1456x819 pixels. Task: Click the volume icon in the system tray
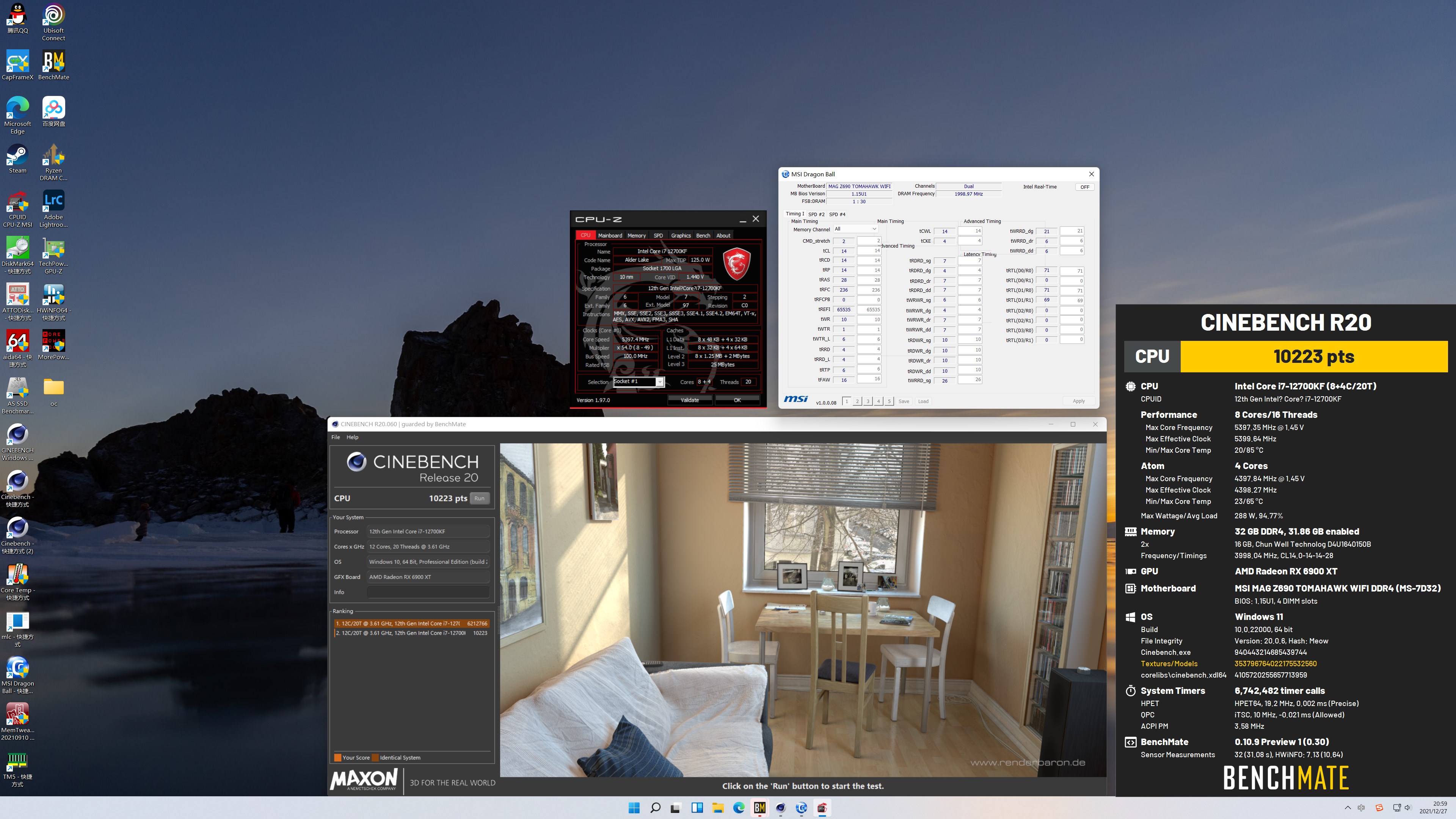pos(1407,808)
